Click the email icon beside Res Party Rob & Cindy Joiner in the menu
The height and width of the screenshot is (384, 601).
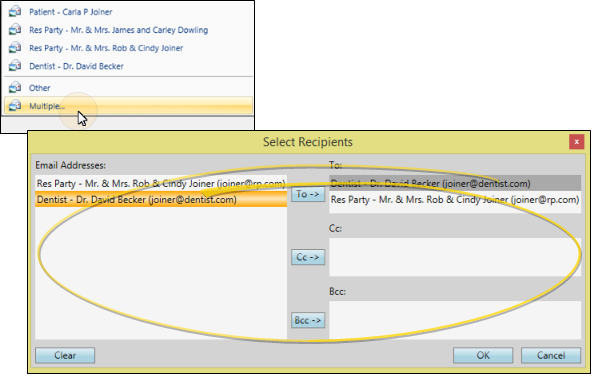[15, 48]
